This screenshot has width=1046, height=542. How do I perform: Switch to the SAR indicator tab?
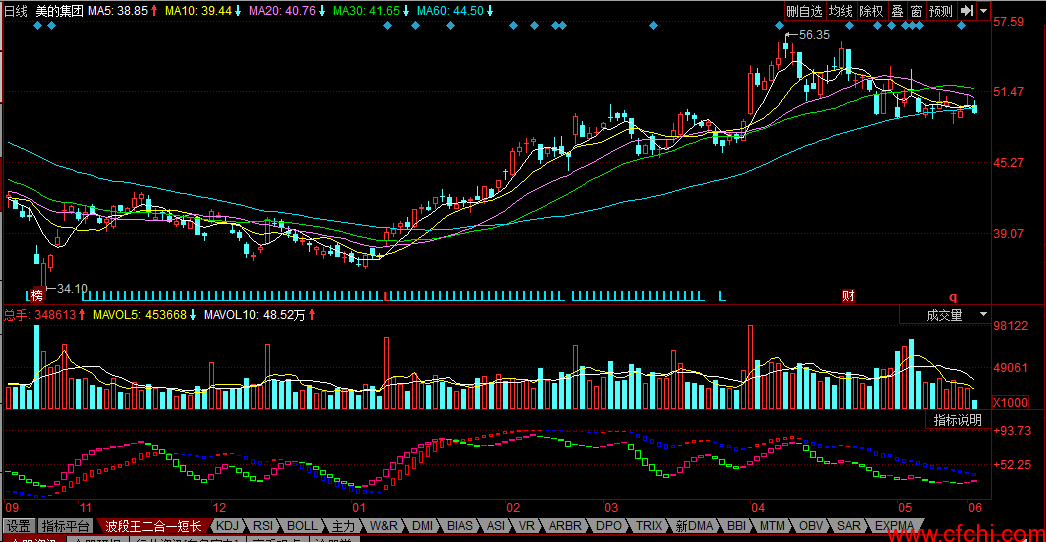pyautogui.click(x=849, y=525)
